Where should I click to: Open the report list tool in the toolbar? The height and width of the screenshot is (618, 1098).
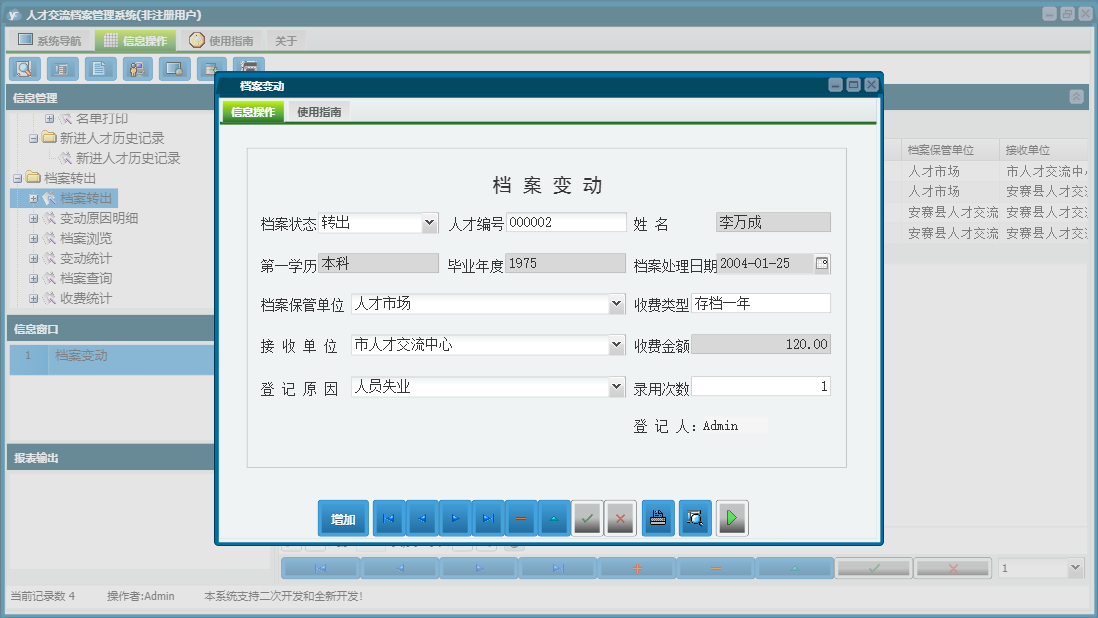click(62, 68)
